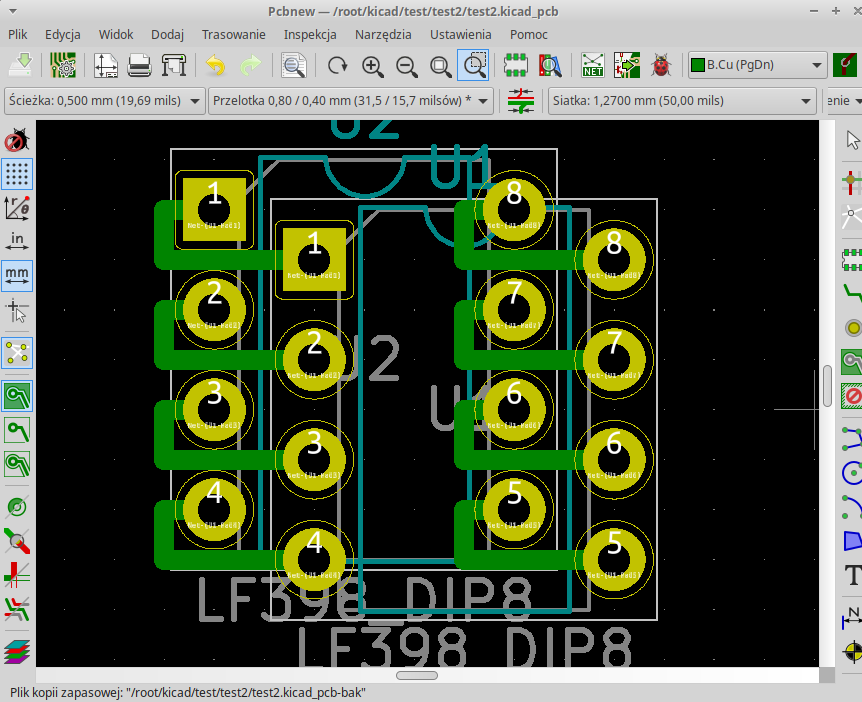Click the Save board icon
The height and width of the screenshot is (702, 862).
click(x=21, y=65)
